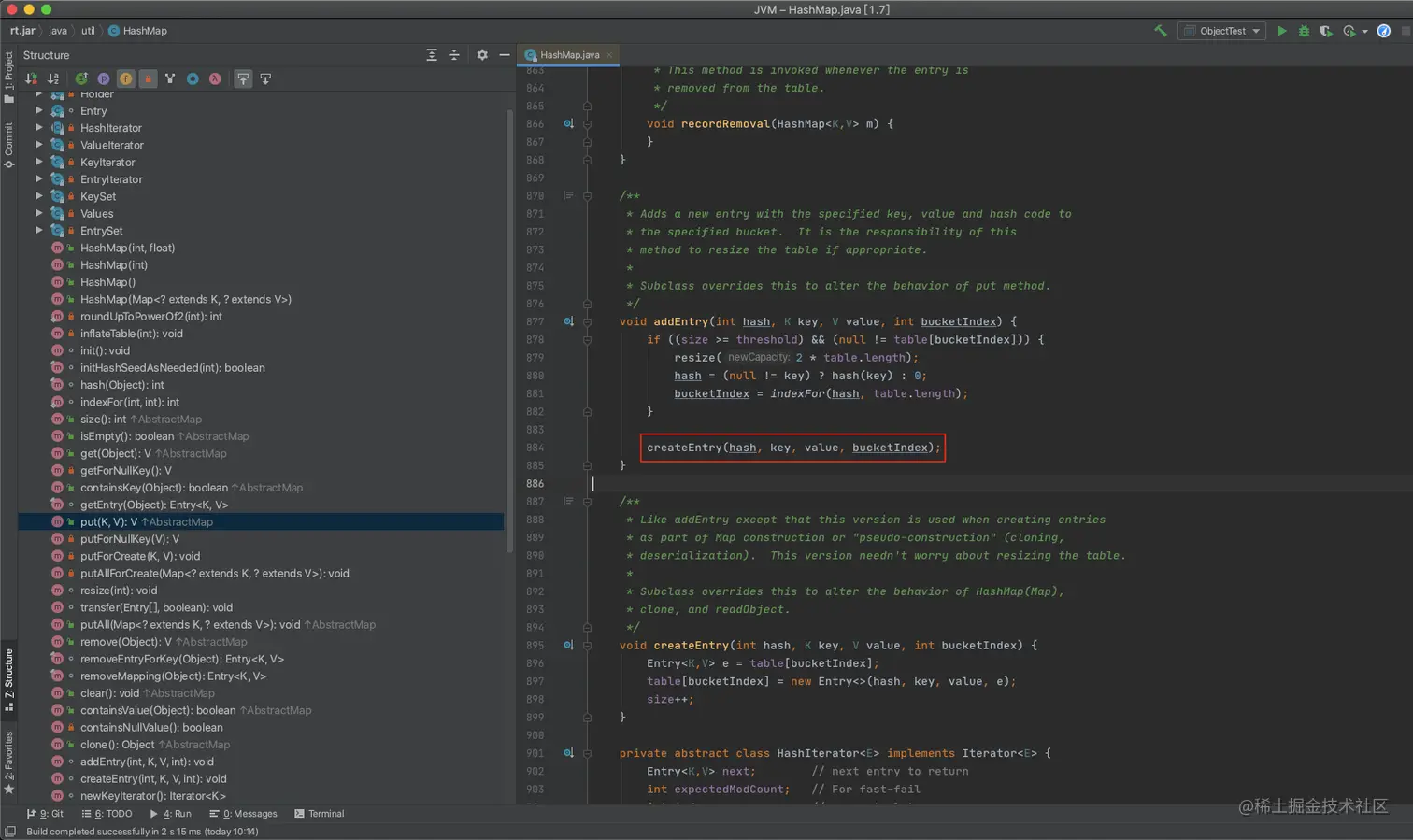Open the 2: Favorites side tab
This screenshot has width=1413, height=840.
coord(9,762)
